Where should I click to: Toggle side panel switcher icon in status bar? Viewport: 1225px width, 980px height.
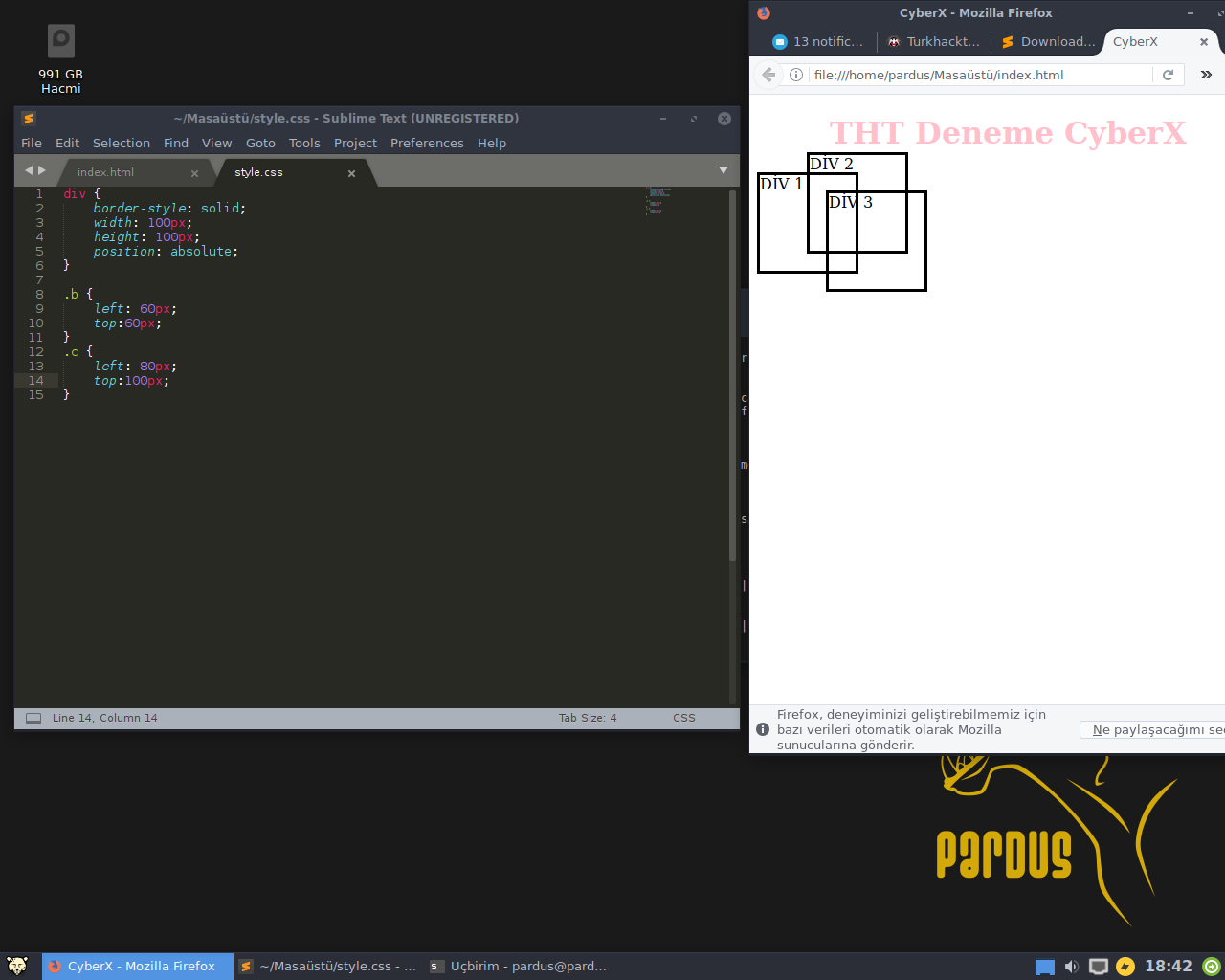point(33,718)
